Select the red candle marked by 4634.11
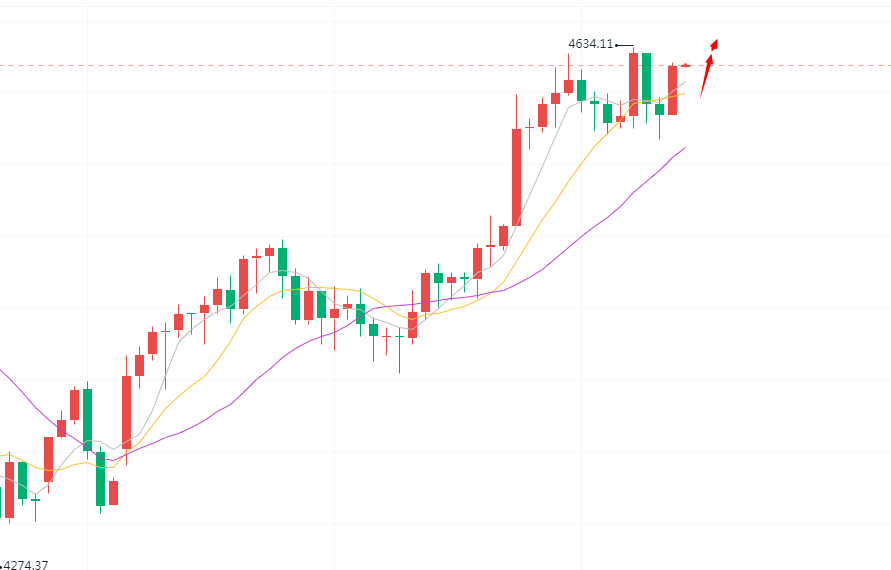This screenshot has height=570, width=891. tap(633, 84)
